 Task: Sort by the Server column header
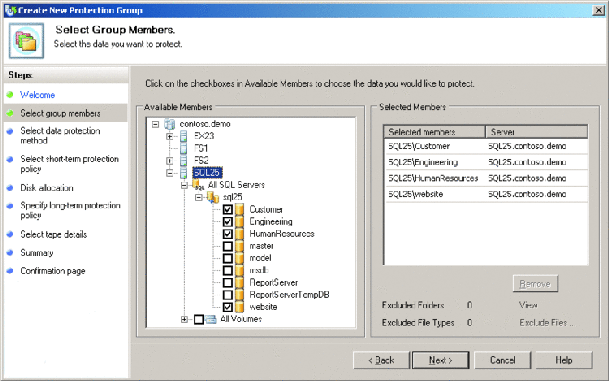point(536,132)
